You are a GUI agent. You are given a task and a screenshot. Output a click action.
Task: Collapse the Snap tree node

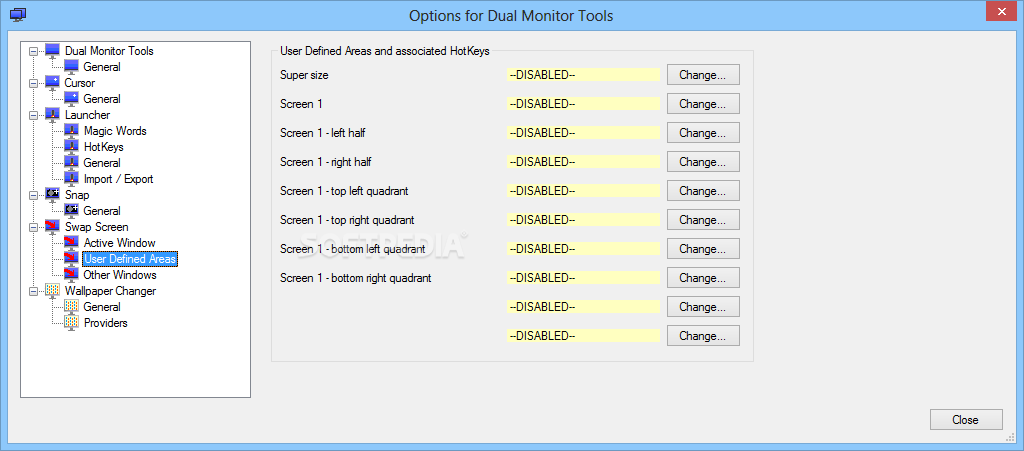[33, 194]
